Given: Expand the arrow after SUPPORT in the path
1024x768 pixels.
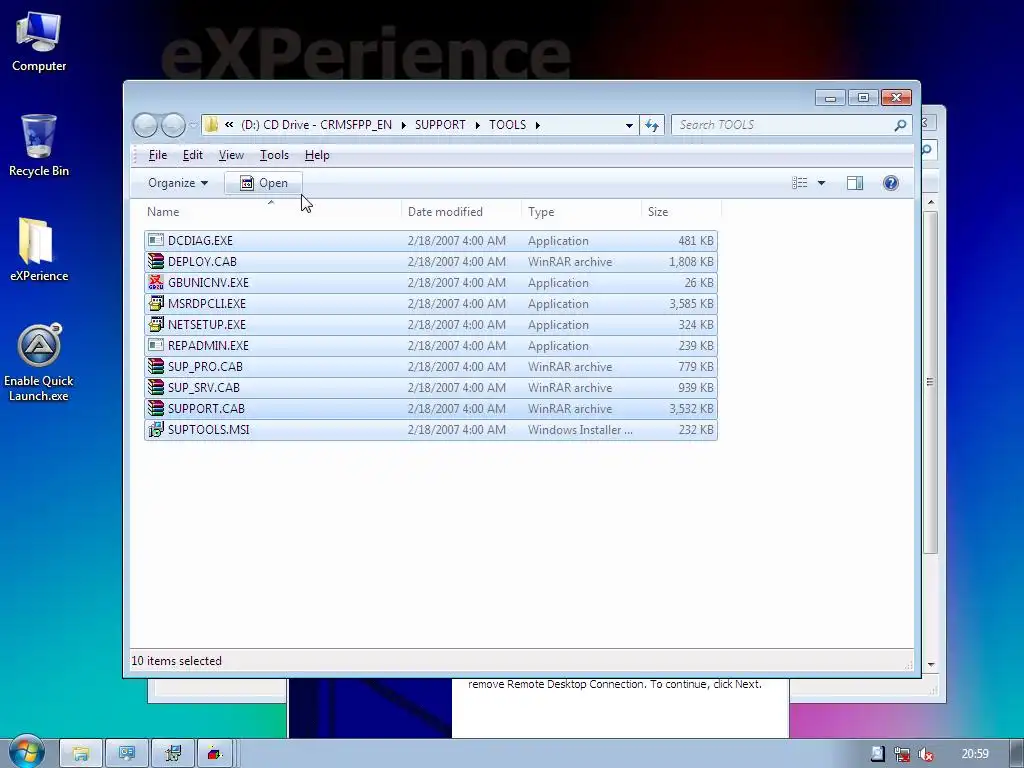Looking at the screenshot, I should pyautogui.click(x=477, y=125).
